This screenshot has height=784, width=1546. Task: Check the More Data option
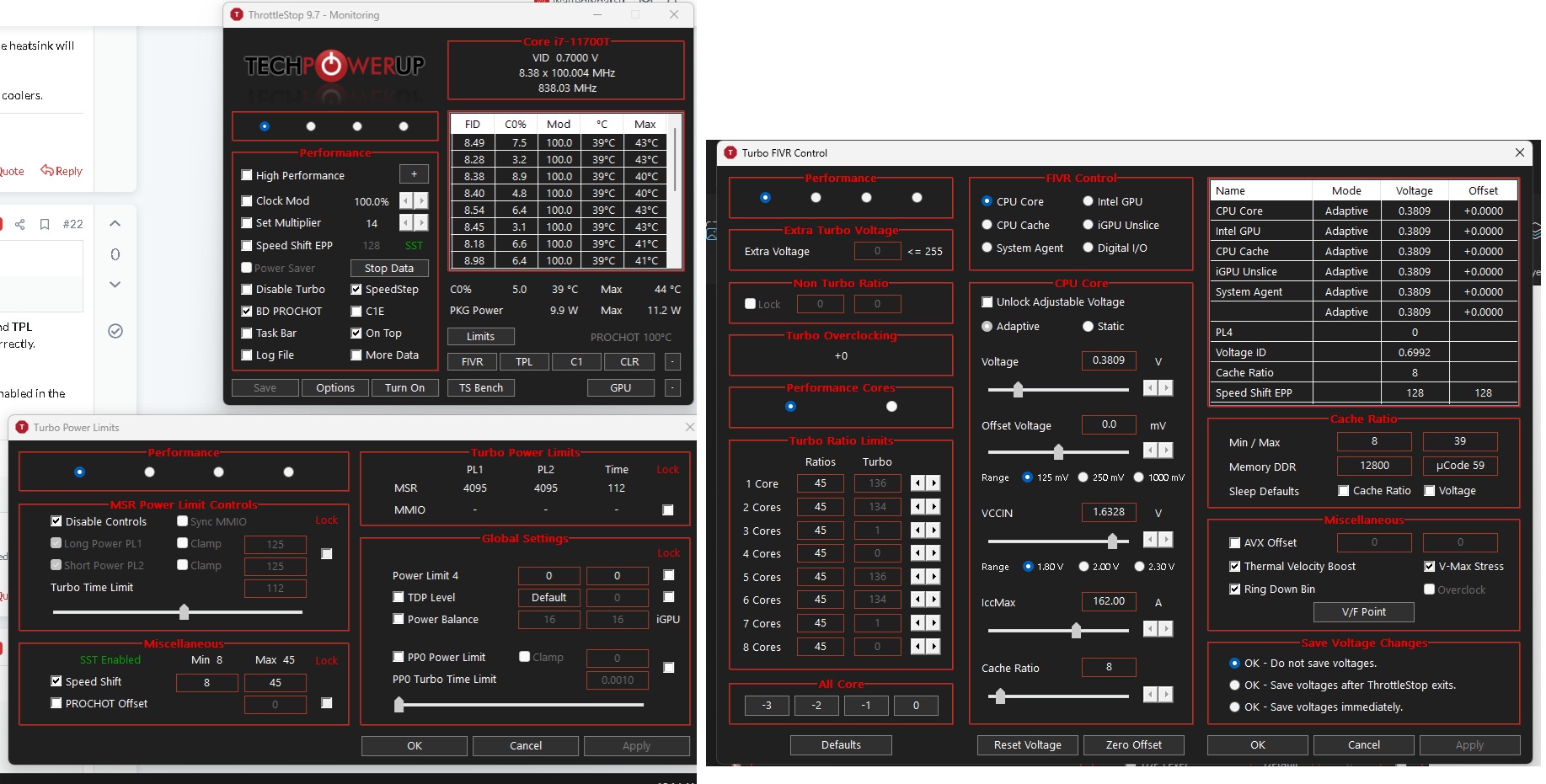pyautogui.click(x=356, y=355)
